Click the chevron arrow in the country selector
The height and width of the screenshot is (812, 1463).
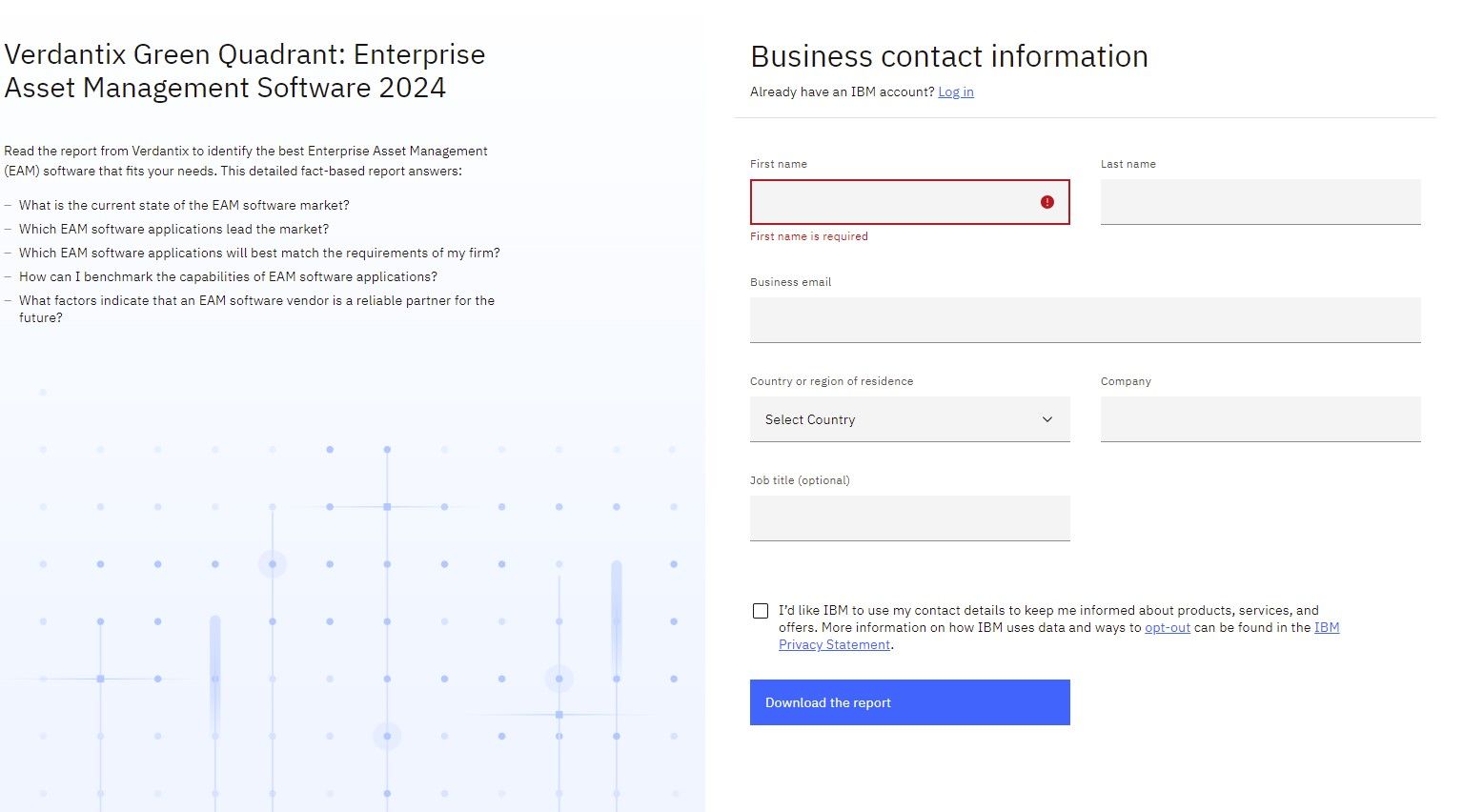tap(1047, 419)
